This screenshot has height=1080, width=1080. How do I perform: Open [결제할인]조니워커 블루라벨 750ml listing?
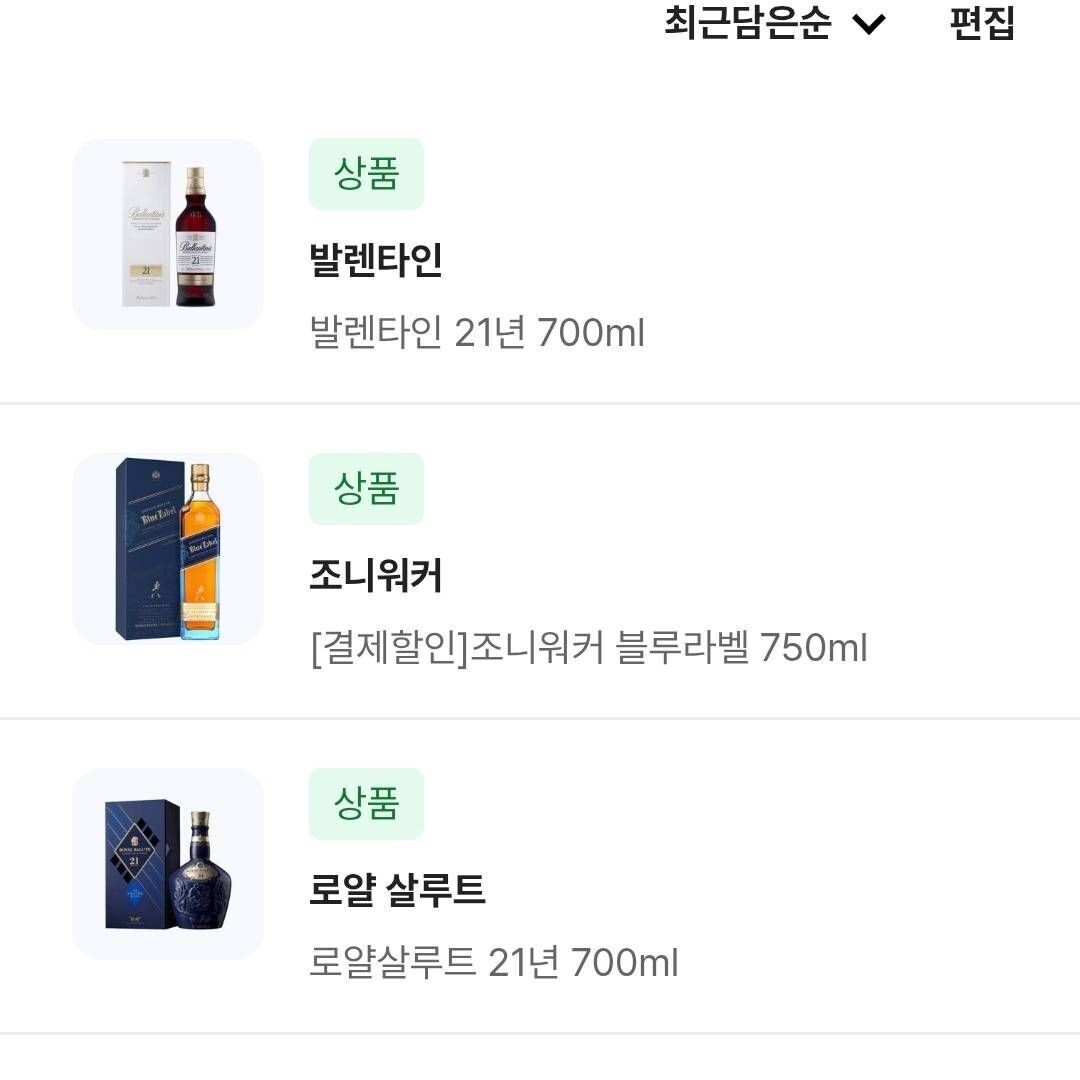coord(588,648)
